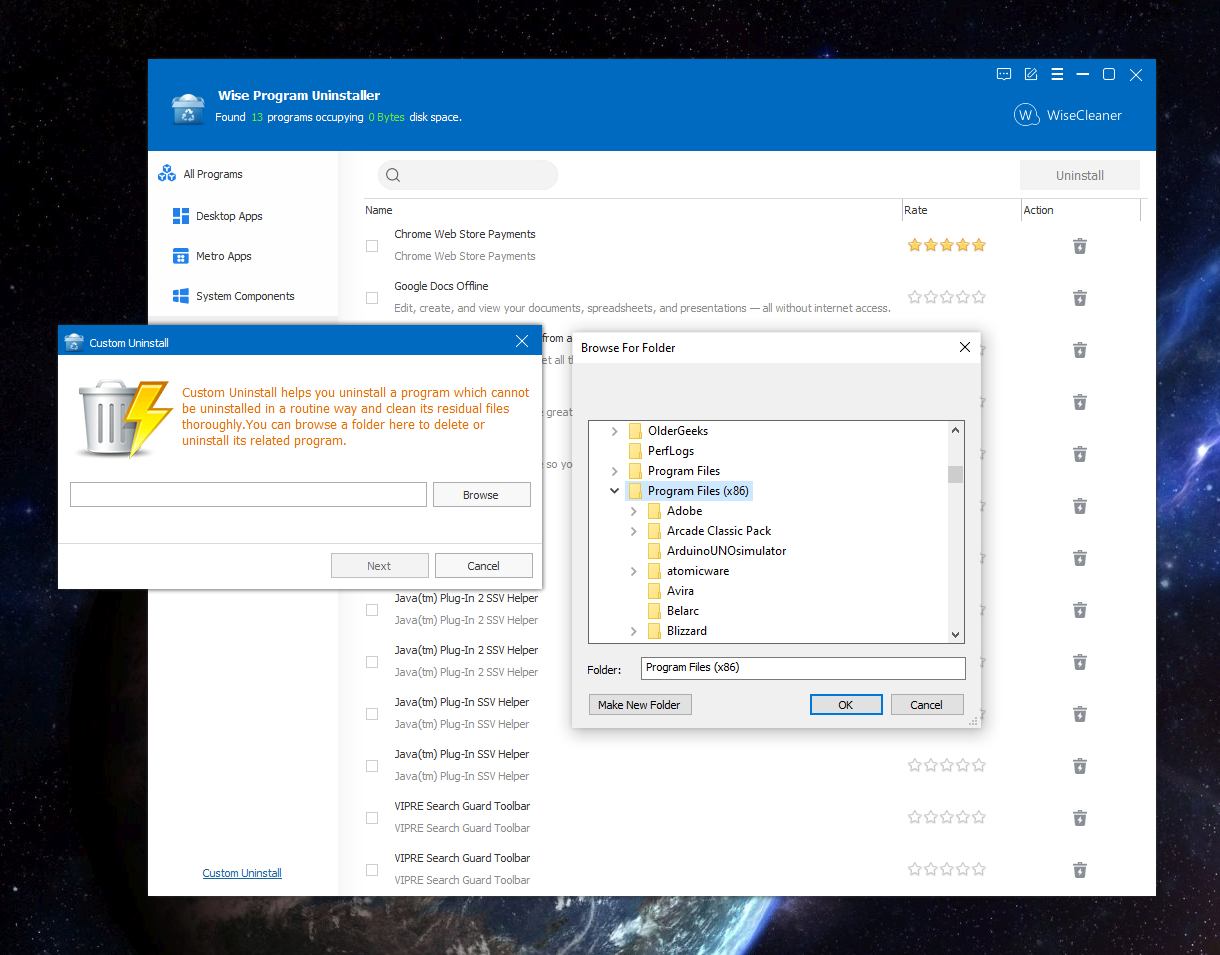1220x955 pixels.
Task: Check second Java(tm) Plug-In SSV Helper checkbox
Action: click(x=372, y=766)
